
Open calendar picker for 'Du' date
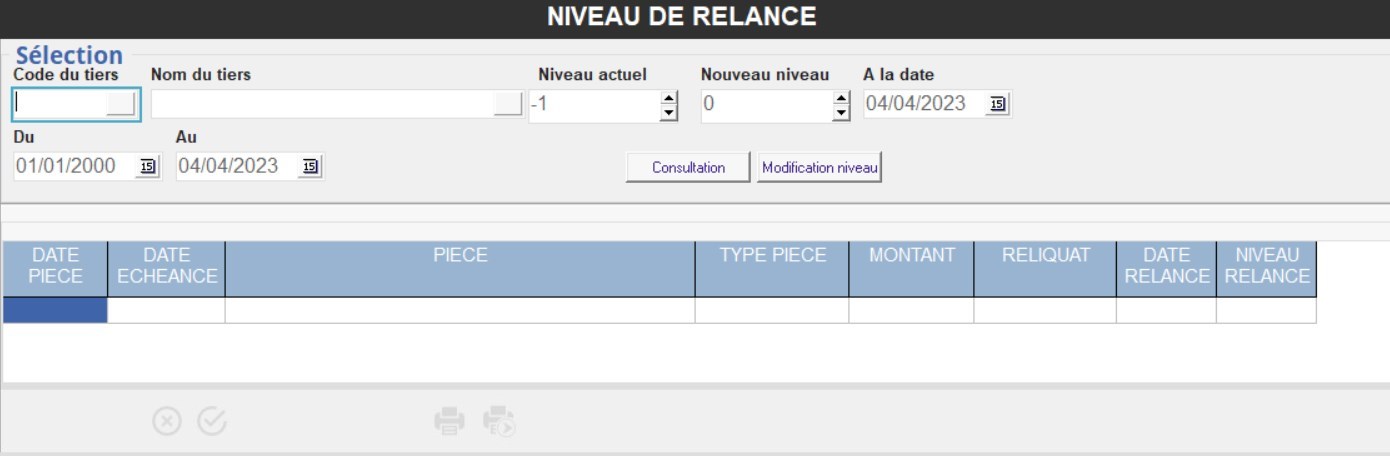147,166
